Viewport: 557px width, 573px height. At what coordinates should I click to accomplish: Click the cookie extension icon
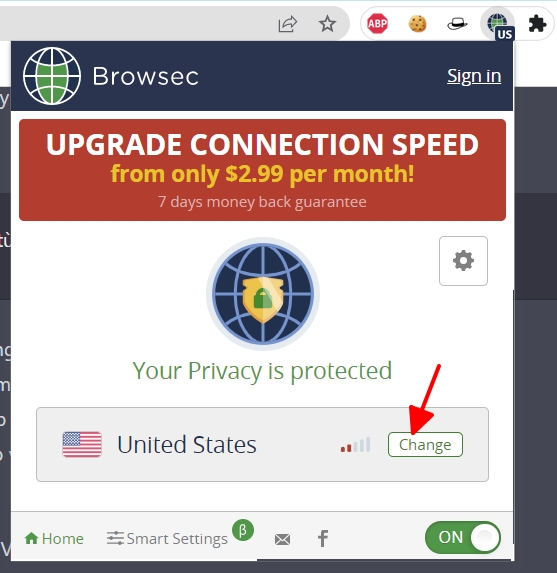pos(417,24)
